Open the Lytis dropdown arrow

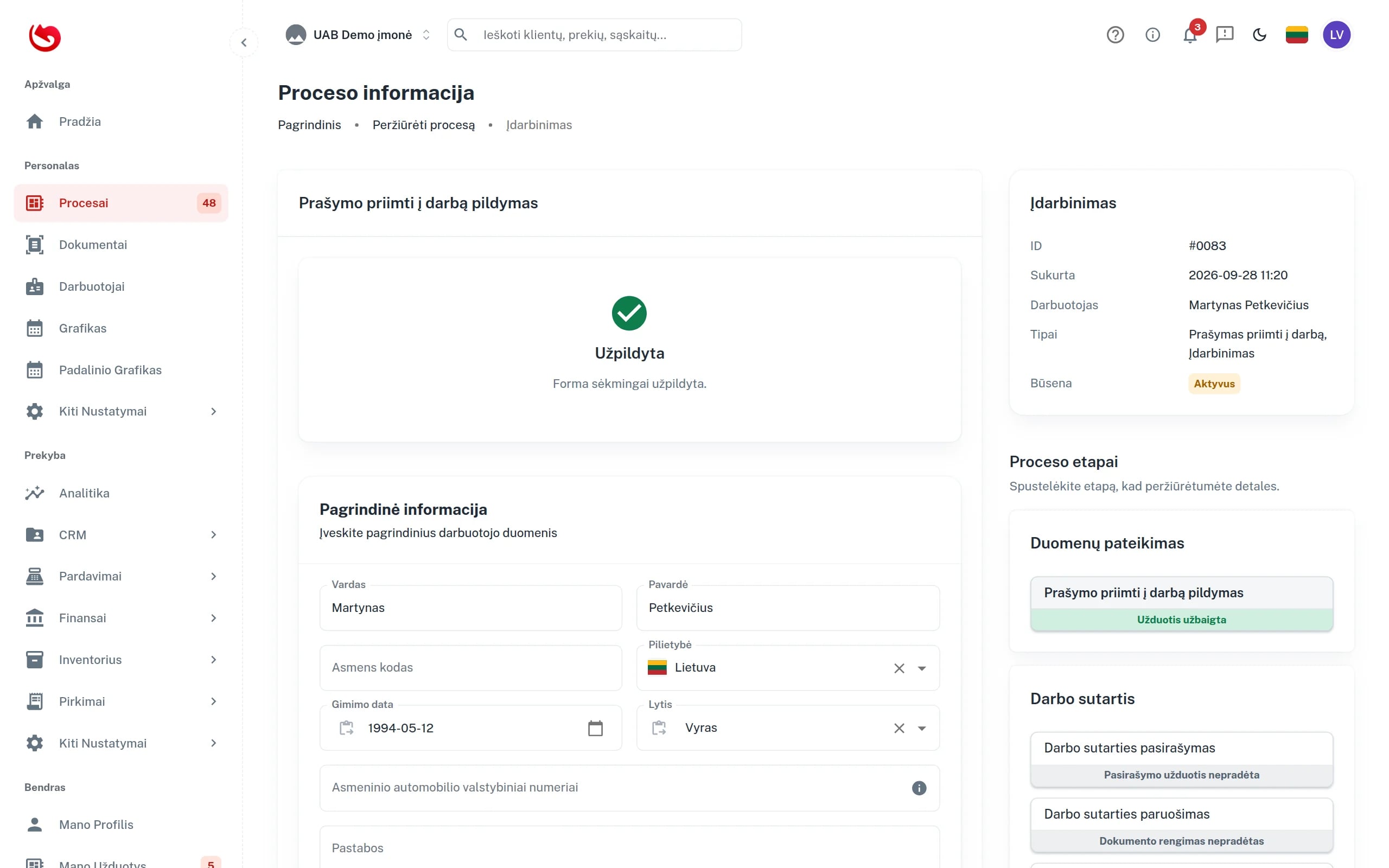pos(922,729)
